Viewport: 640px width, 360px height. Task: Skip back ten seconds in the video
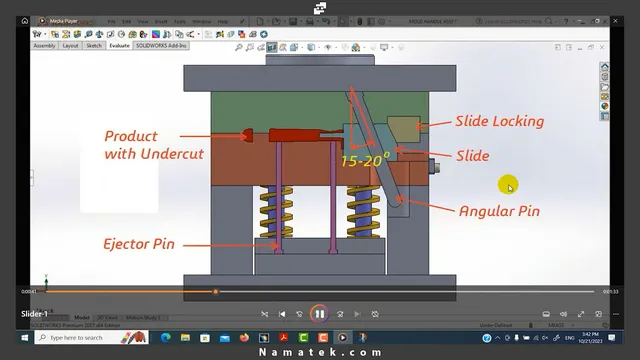tap(299, 314)
